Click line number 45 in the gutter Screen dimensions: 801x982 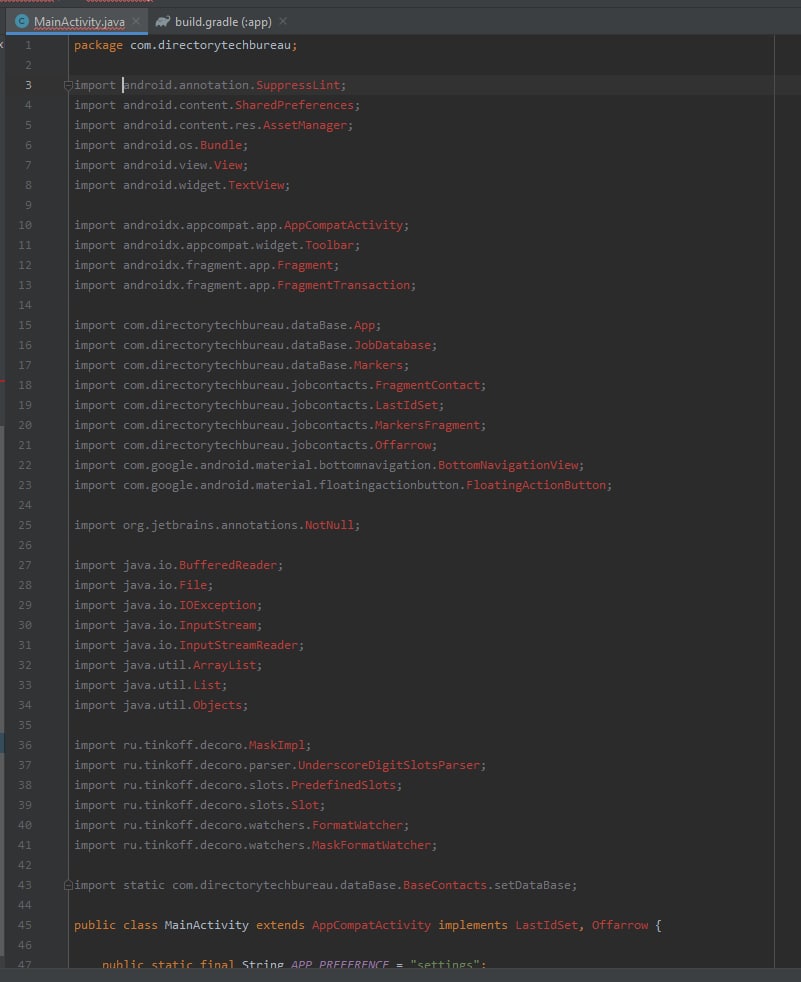[x=25, y=925]
